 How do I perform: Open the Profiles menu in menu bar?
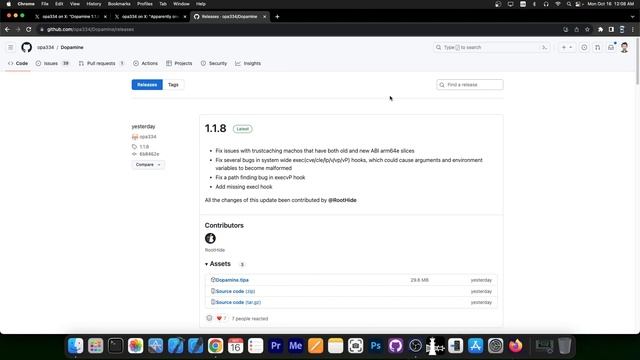click(144, 4)
